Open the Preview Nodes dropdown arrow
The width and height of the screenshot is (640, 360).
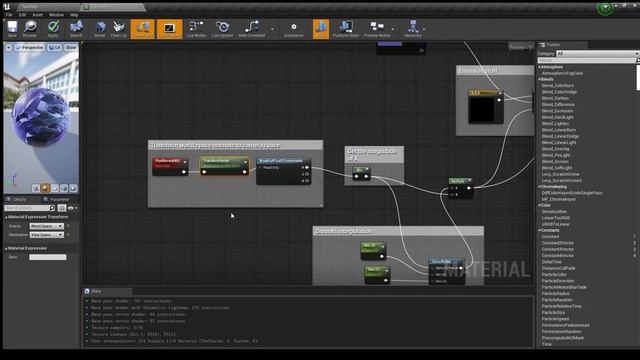coord(393,29)
